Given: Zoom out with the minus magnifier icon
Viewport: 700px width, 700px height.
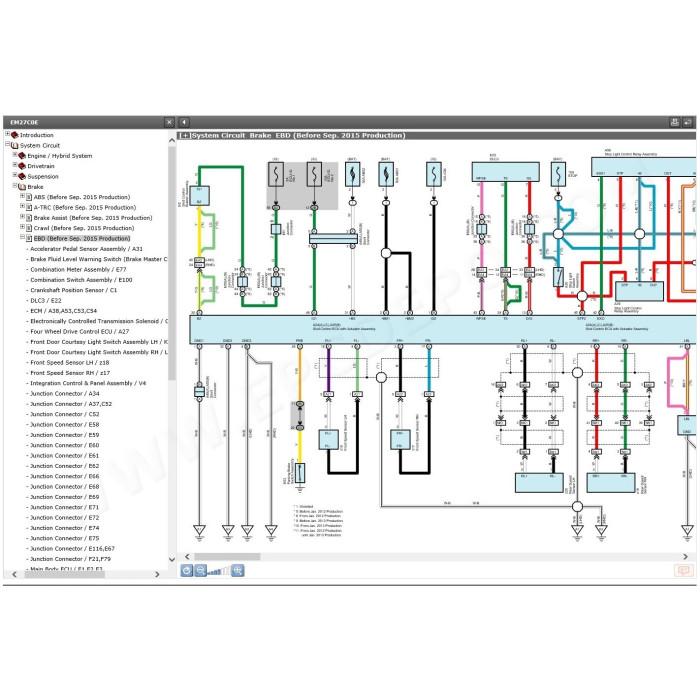Looking at the screenshot, I should pyautogui.click(x=200, y=570).
